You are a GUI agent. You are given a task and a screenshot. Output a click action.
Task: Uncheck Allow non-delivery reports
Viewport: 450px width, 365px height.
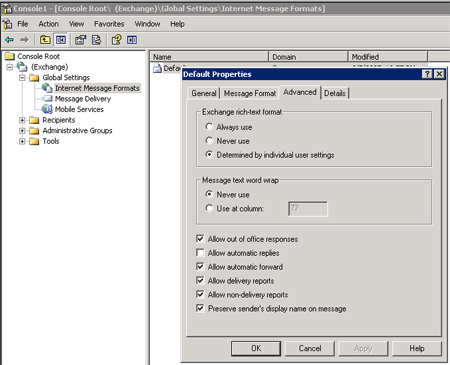[x=200, y=294]
